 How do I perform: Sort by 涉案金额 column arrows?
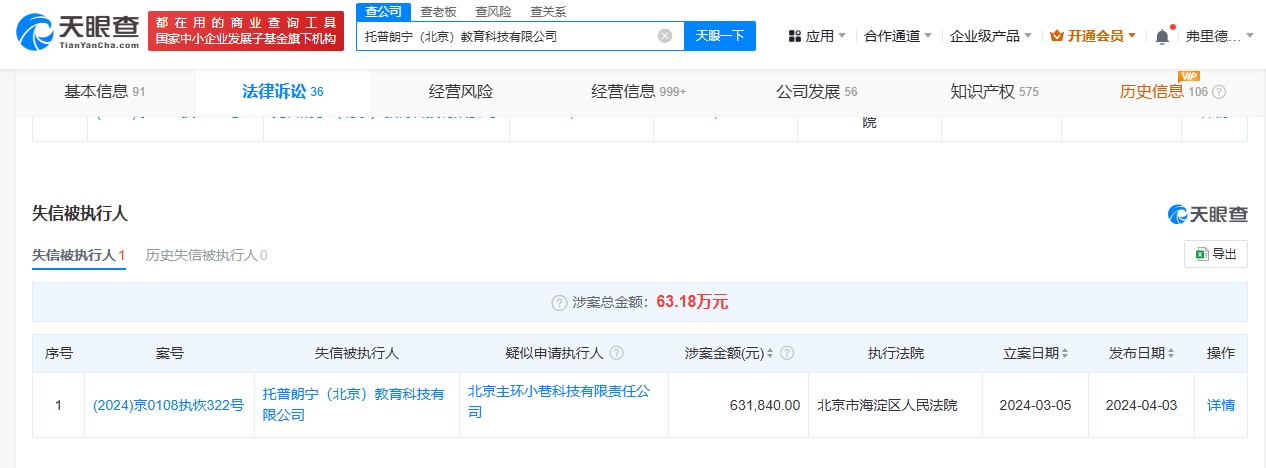point(771,353)
